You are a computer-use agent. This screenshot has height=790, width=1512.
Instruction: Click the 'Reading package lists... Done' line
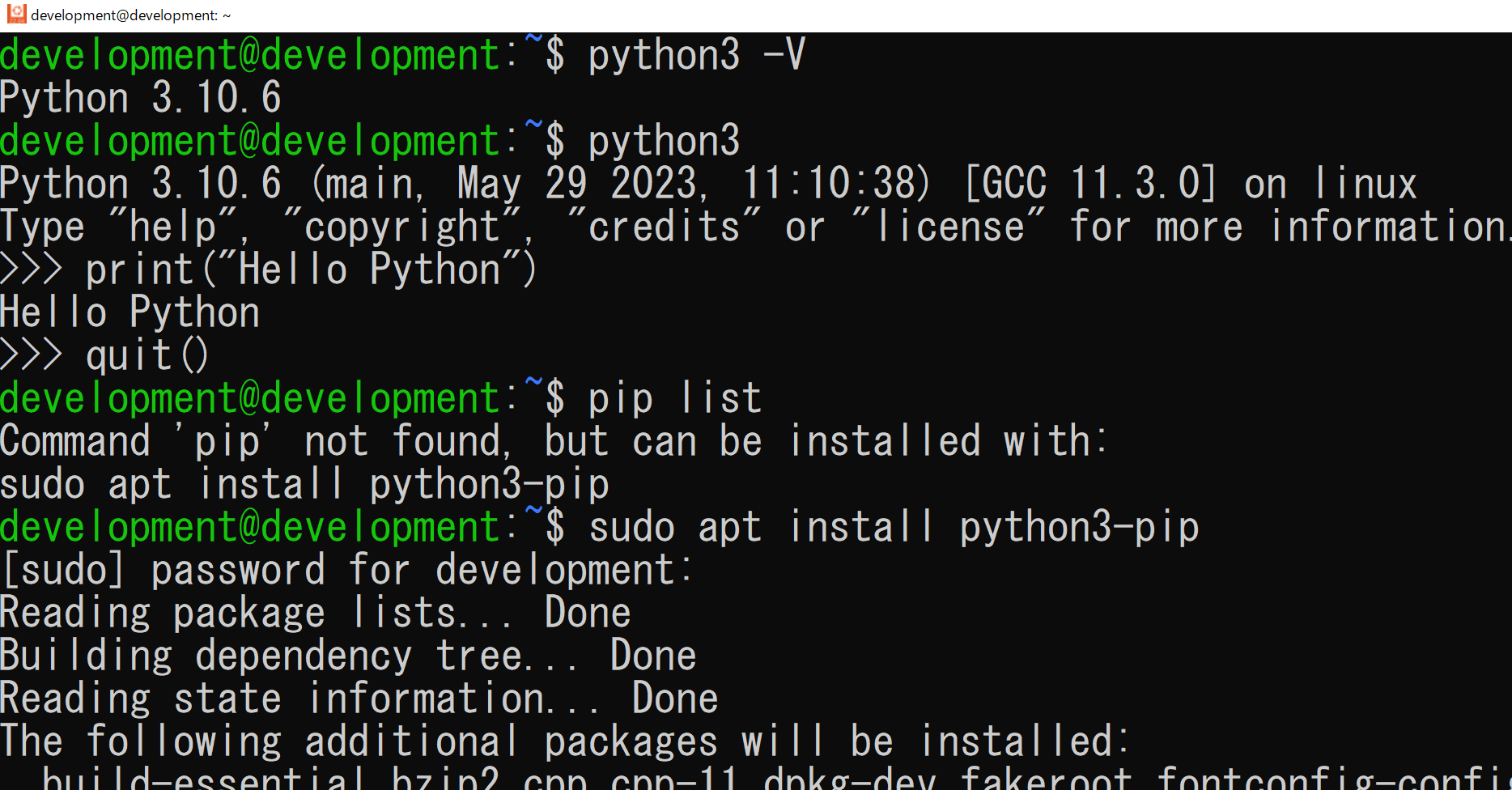316,613
